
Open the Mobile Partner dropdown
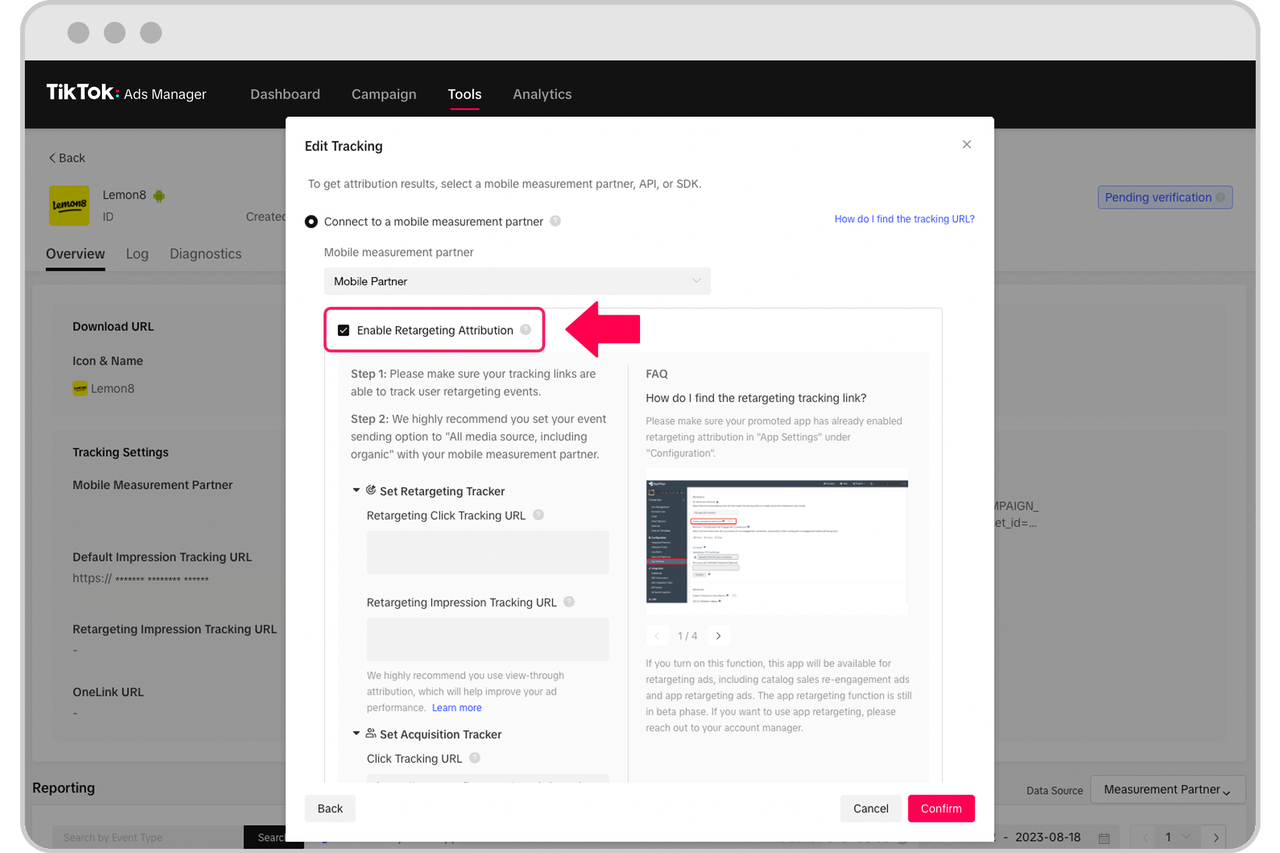[x=517, y=281]
